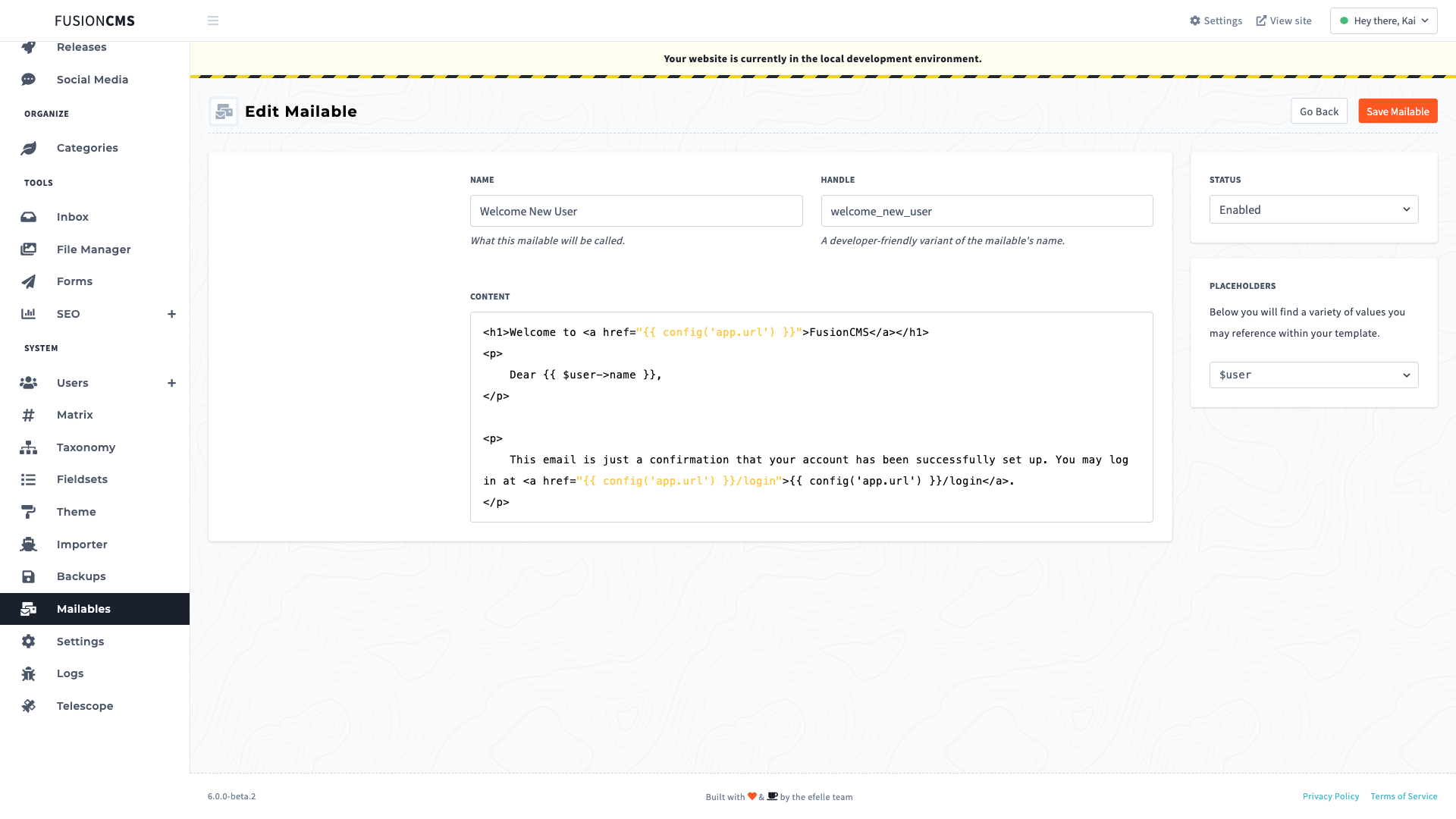Open the Privacy Policy link
This screenshot has height=819, width=1456.
click(1331, 796)
